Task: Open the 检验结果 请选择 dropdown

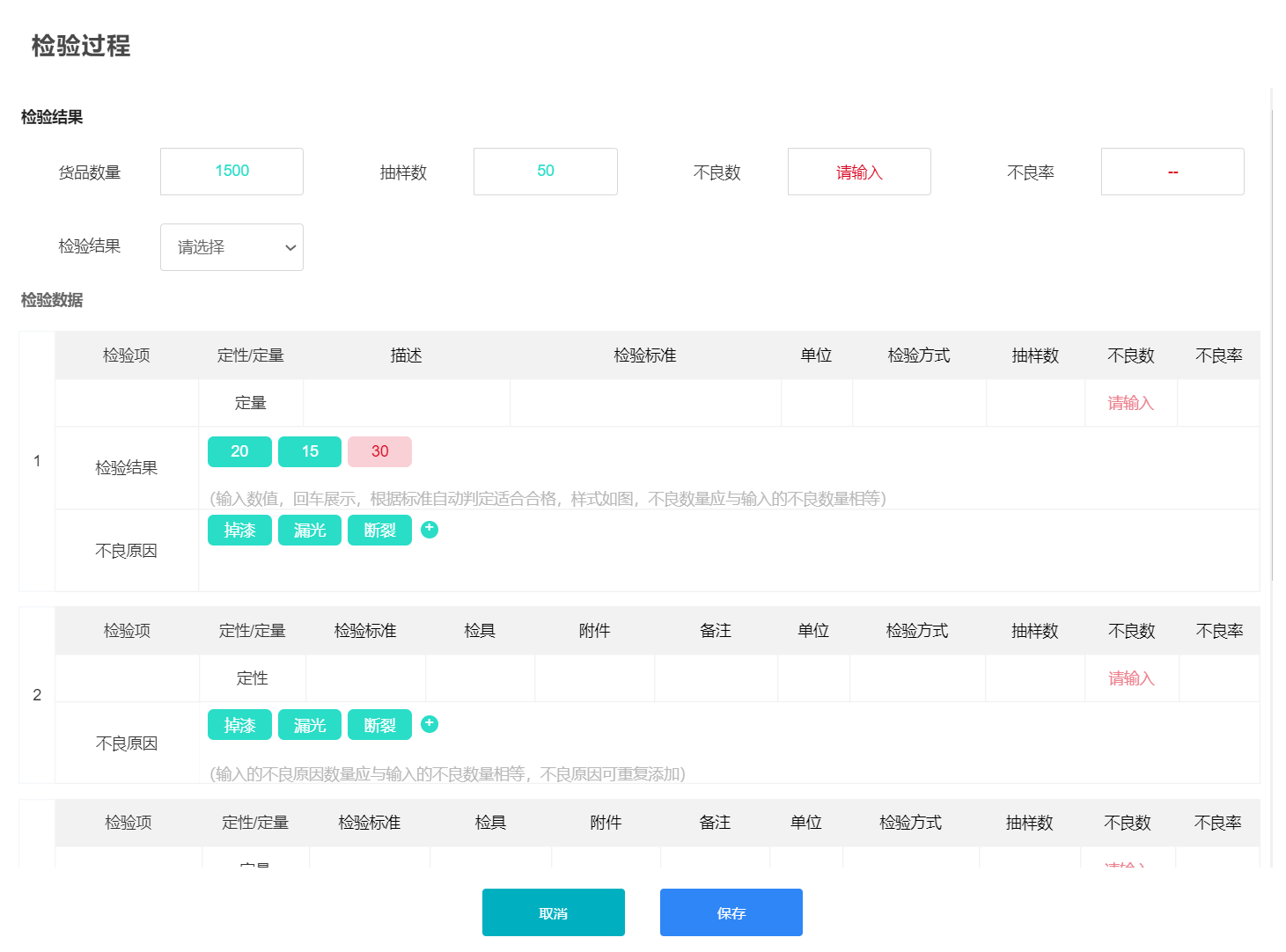Action: point(231,247)
